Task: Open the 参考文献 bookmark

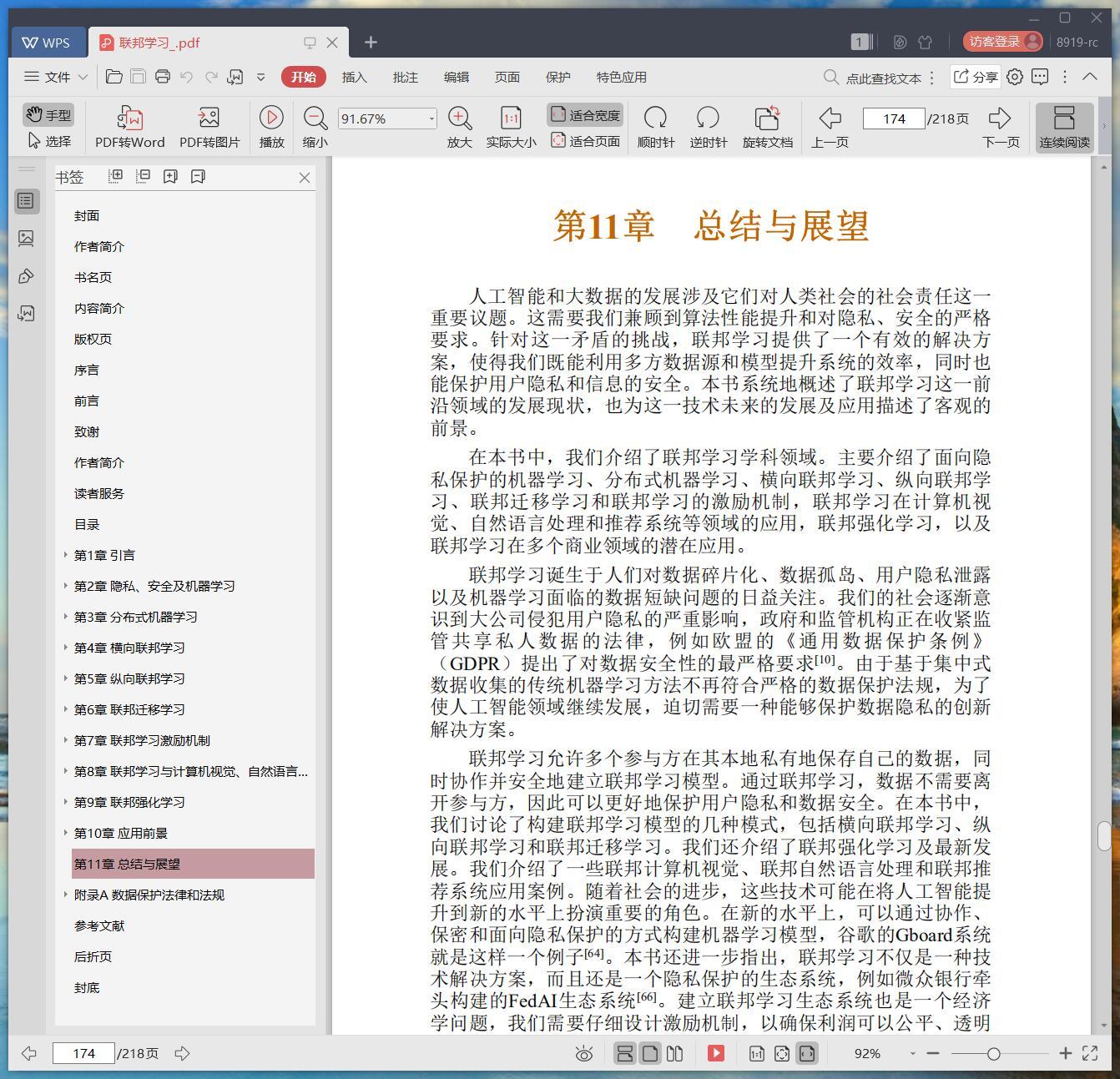Action: coord(99,925)
